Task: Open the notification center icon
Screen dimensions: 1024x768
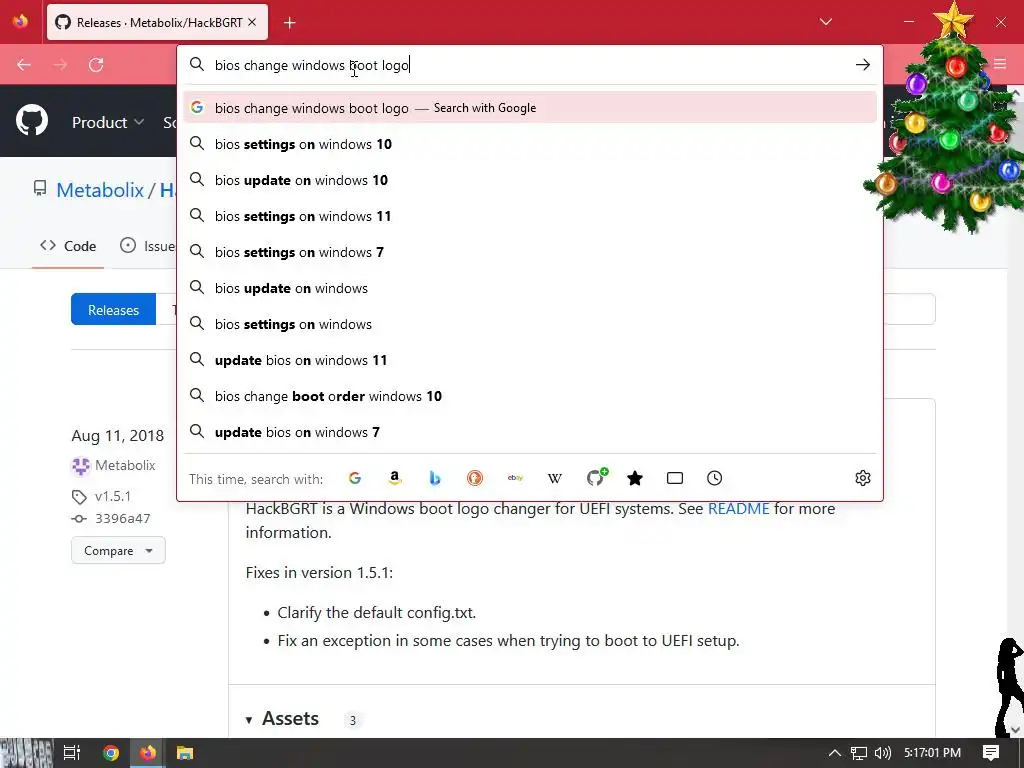Action: point(991,753)
